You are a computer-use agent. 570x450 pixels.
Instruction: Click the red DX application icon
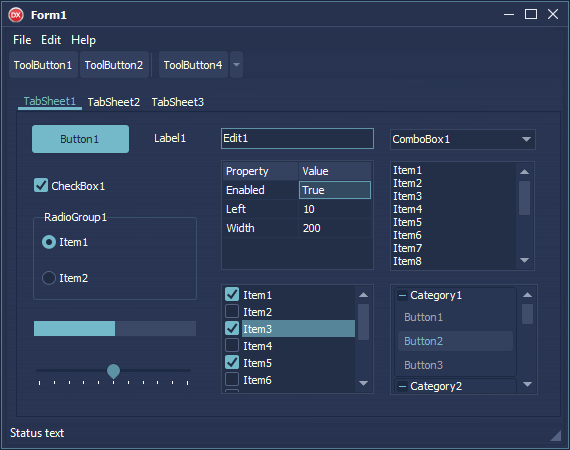pyautogui.click(x=16, y=15)
